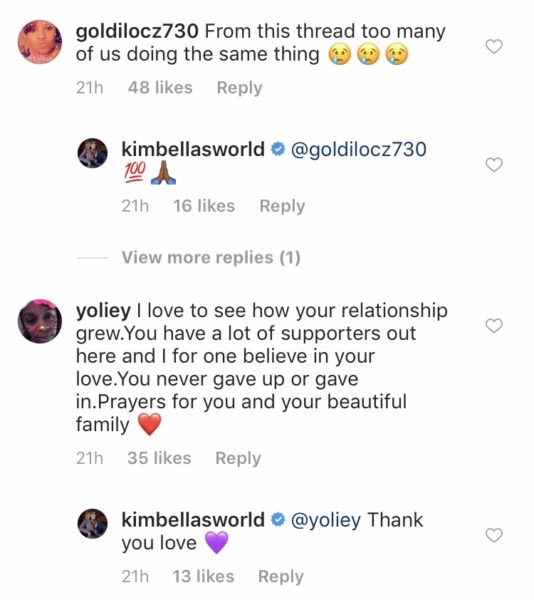Open kimbellasworld's avatar in first reply
The height and width of the screenshot is (600, 534).
coord(93,153)
